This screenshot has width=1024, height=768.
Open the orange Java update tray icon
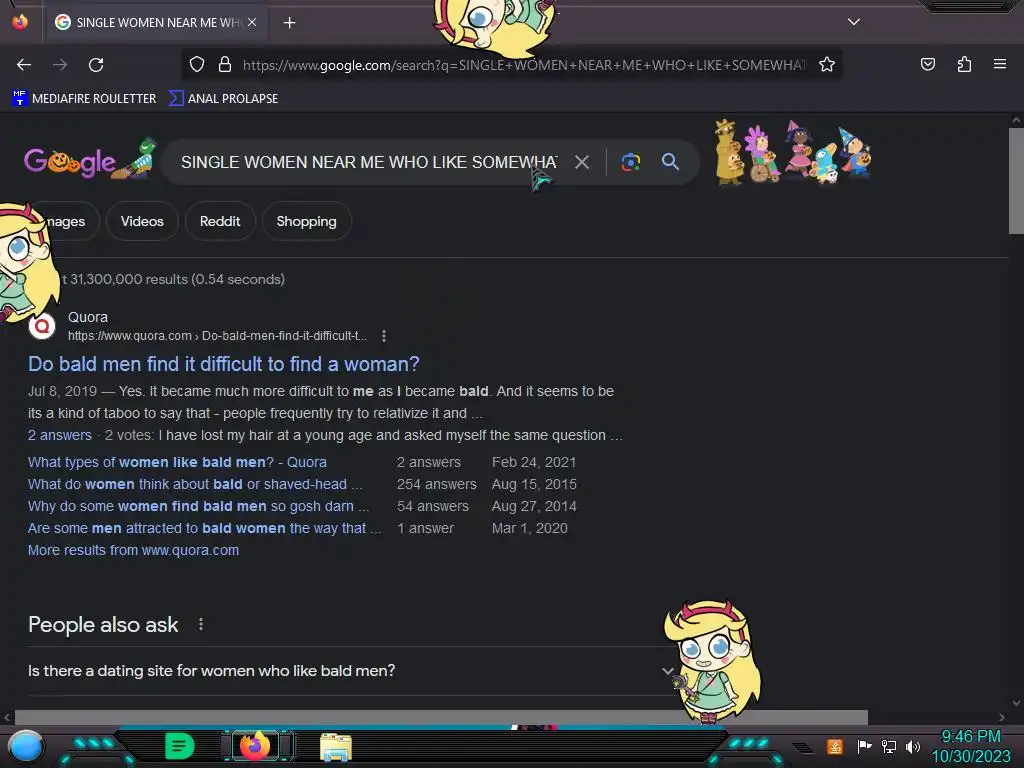point(835,746)
